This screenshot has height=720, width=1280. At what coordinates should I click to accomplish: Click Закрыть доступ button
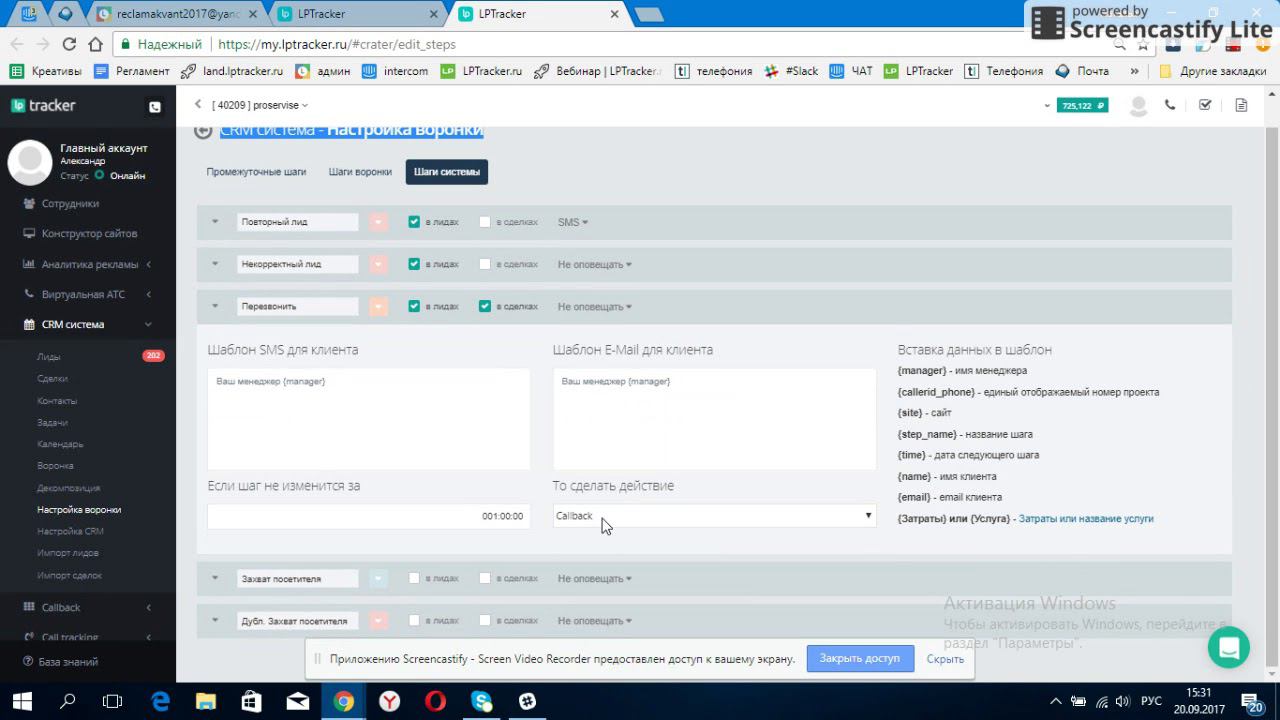860,658
